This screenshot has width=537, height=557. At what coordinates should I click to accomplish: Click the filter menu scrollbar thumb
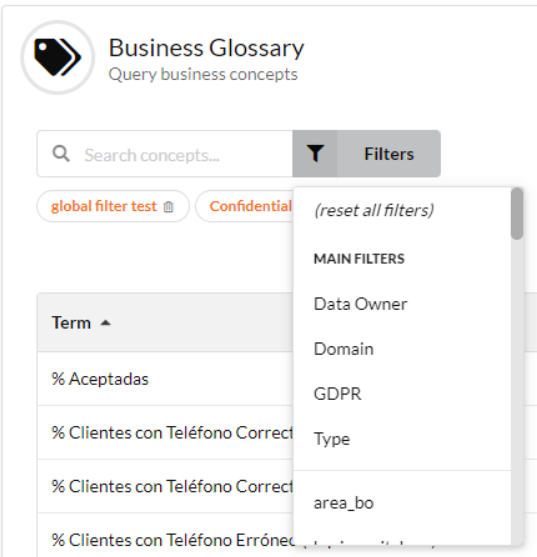coord(517,213)
